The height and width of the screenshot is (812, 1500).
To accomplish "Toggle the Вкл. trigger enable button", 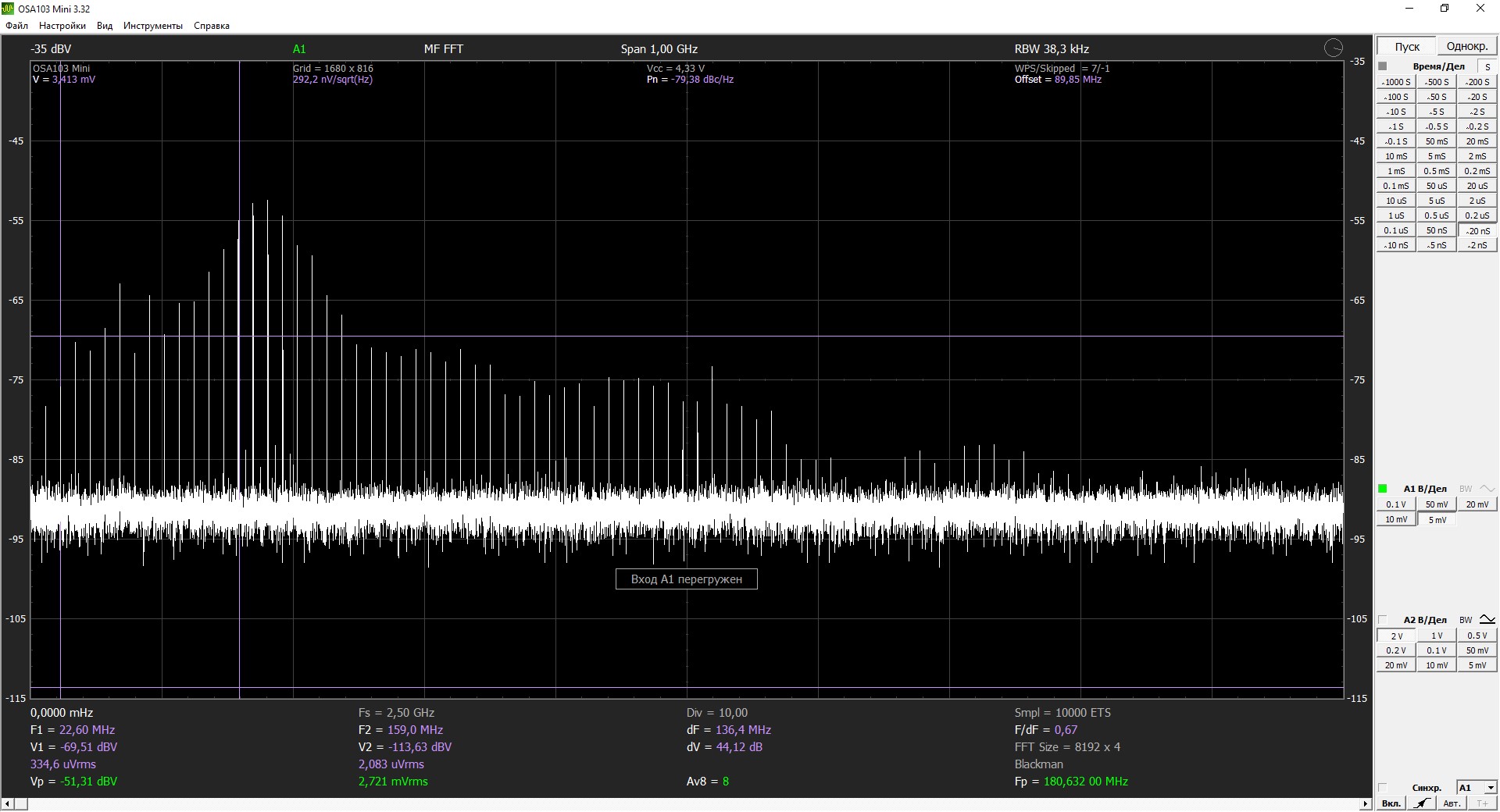I will pyautogui.click(x=1391, y=803).
